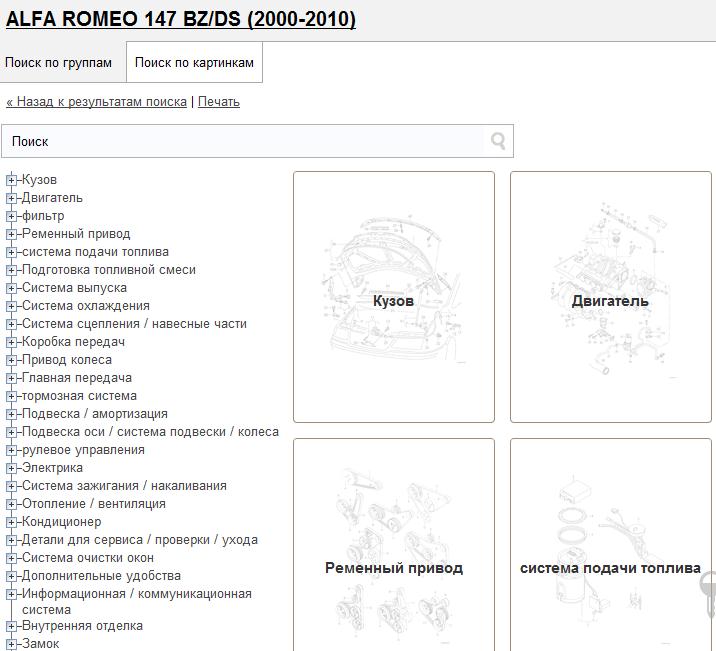Open the Двигатель diagram thumbnail
This screenshot has height=651, width=716.
tap(610, 297)
